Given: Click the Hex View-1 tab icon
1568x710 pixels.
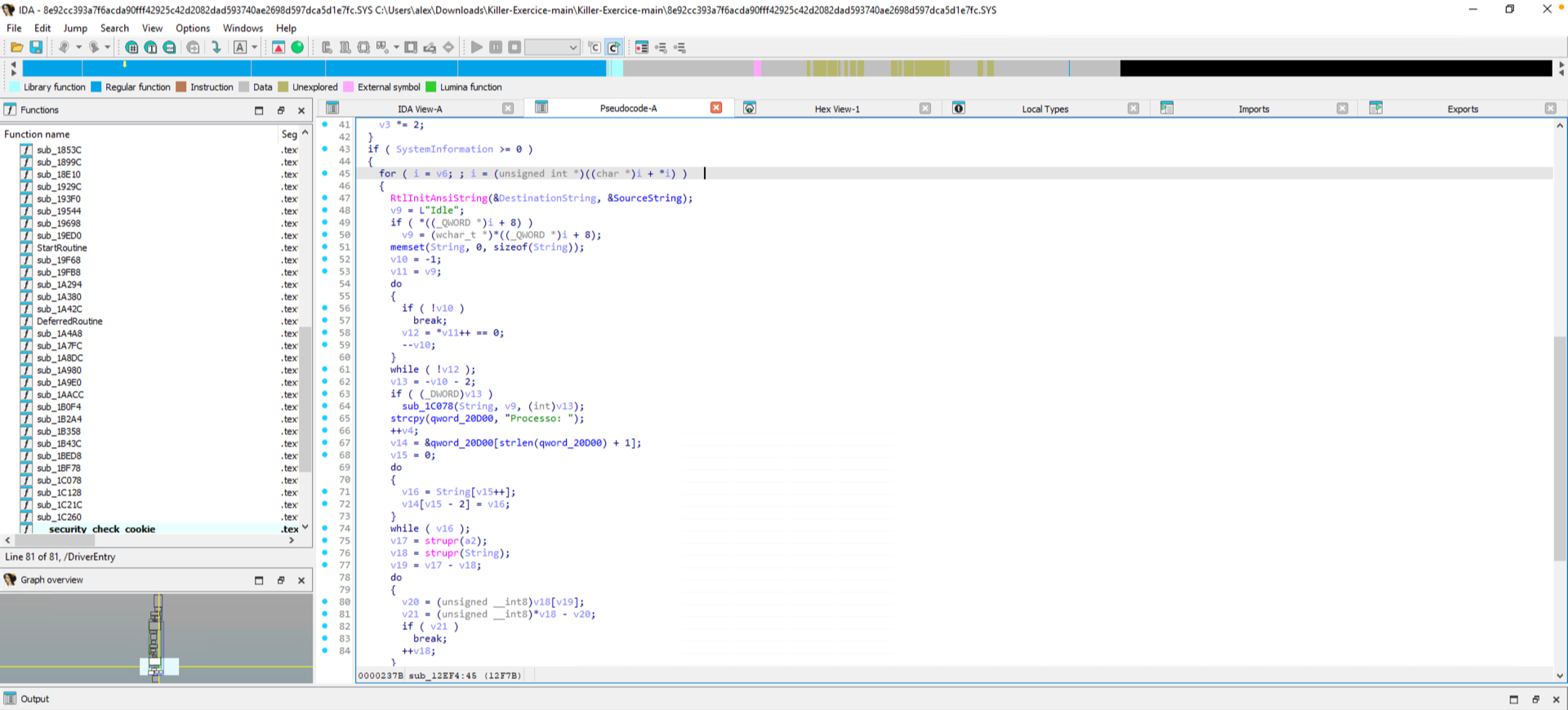Looking at the screenshot, I should pos(750,108).
